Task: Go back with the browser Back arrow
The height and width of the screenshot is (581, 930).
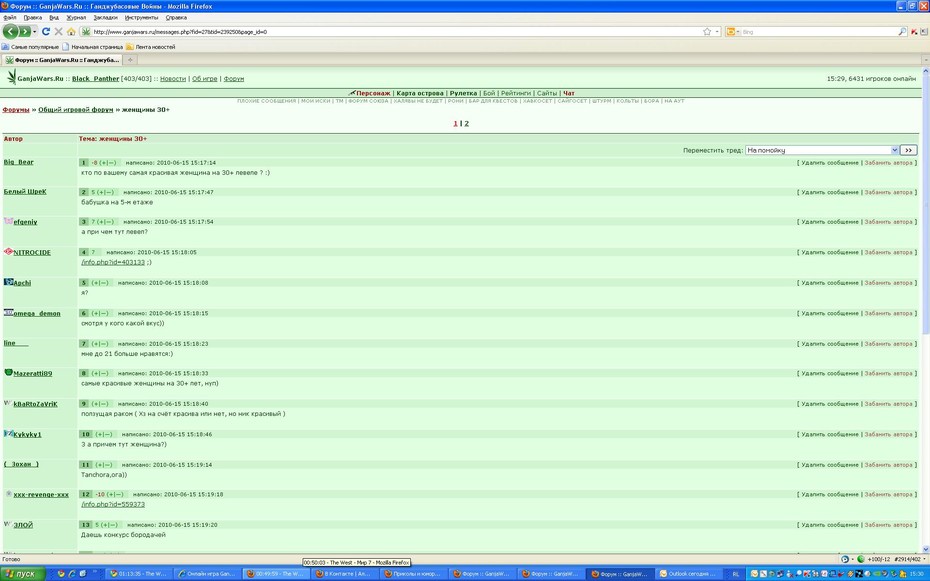Action: coord(11,31)
